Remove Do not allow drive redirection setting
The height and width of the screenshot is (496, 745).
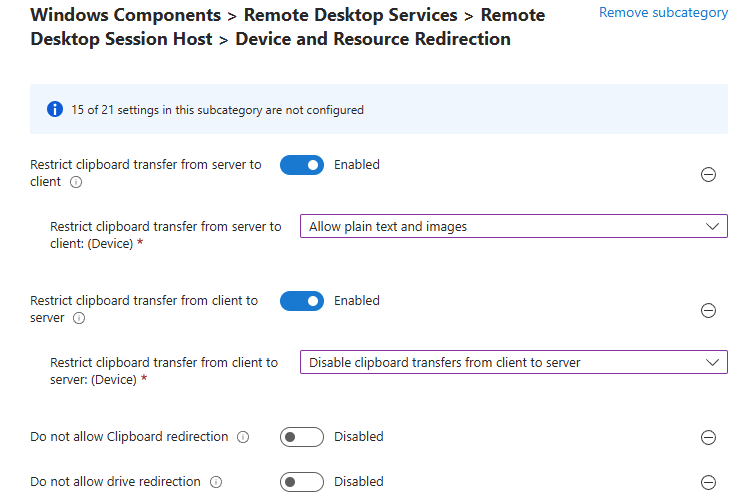708,482
